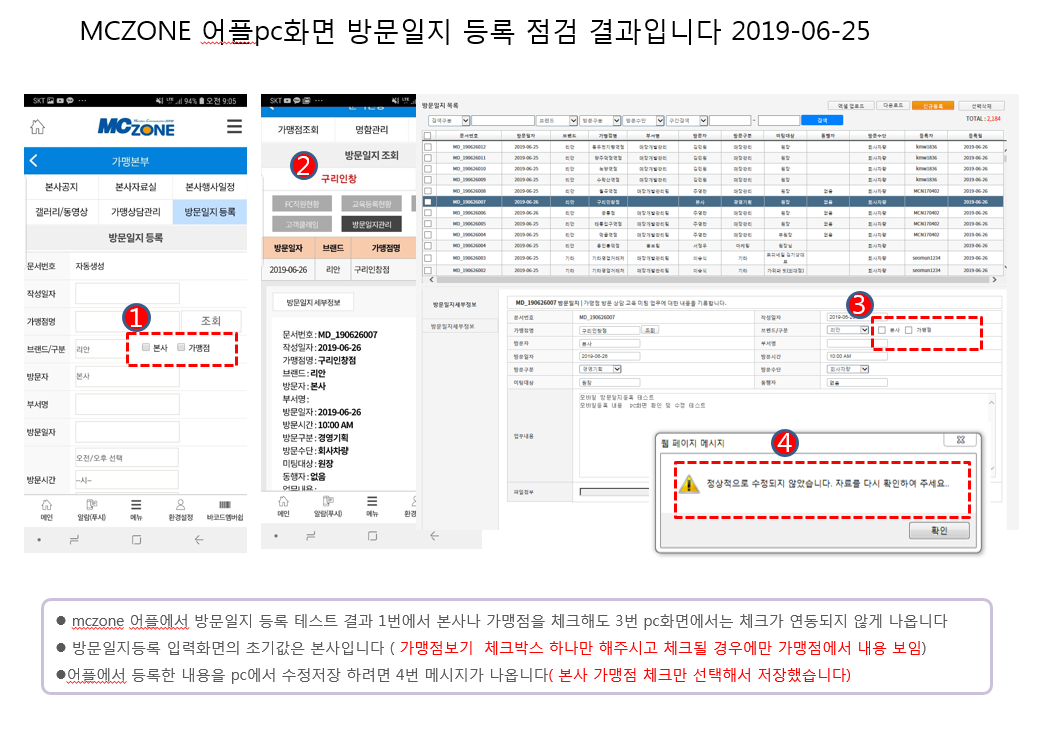1058x733 pixels.
Task: Click the 방문일지관리 button on the middle phone
Action: pos(372,223)
